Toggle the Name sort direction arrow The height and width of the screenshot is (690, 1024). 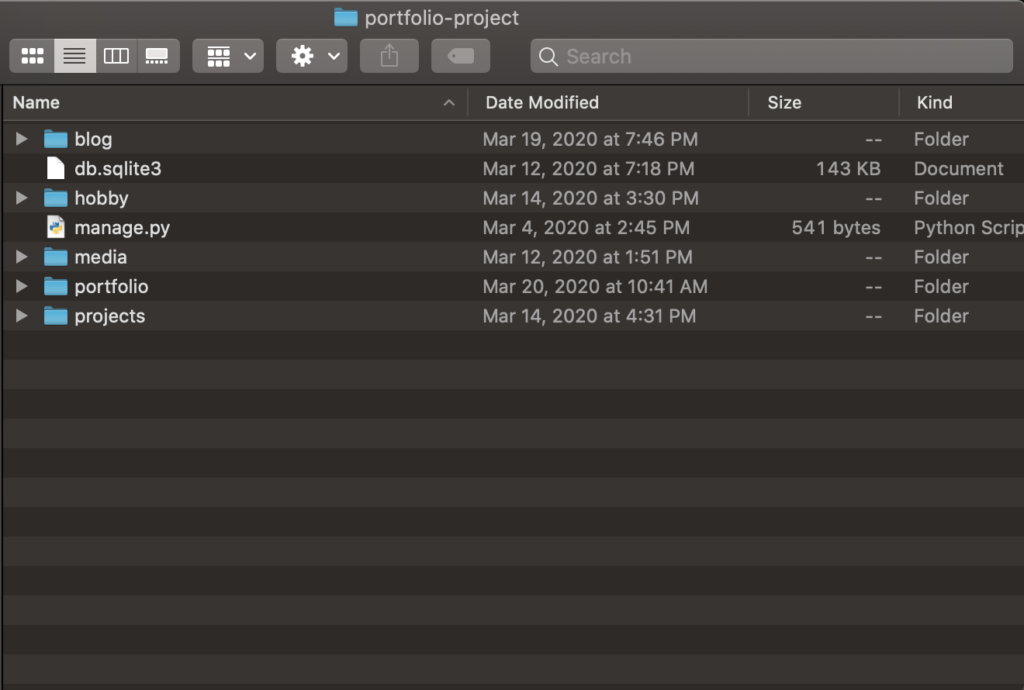449,102
